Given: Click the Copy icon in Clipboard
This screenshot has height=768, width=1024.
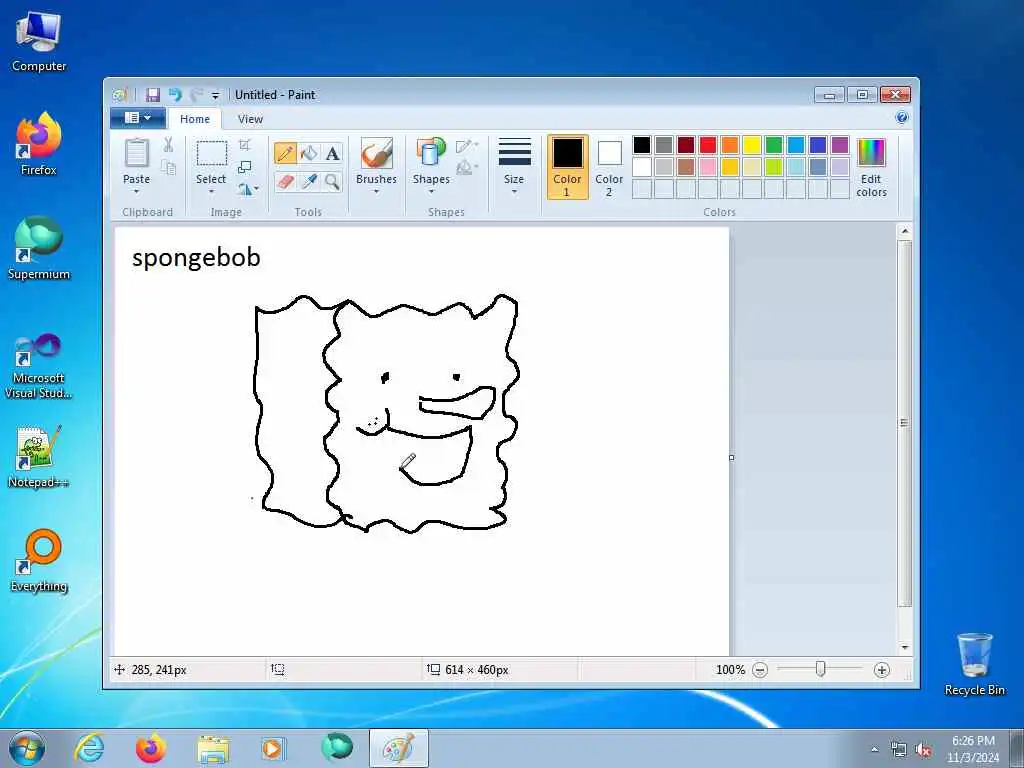Looking at the screenshot, I should point(168,168).
